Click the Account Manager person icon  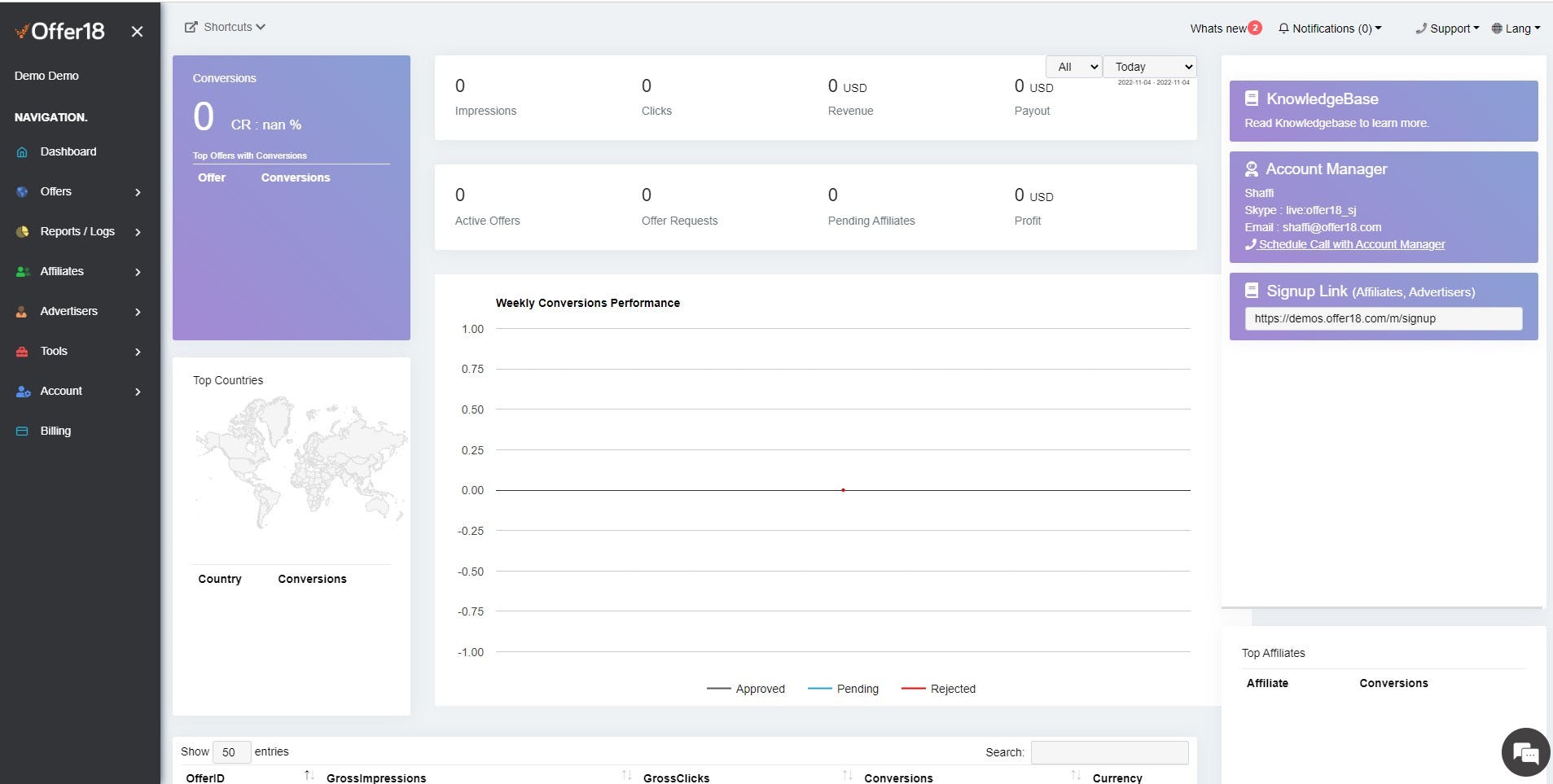1252,169
